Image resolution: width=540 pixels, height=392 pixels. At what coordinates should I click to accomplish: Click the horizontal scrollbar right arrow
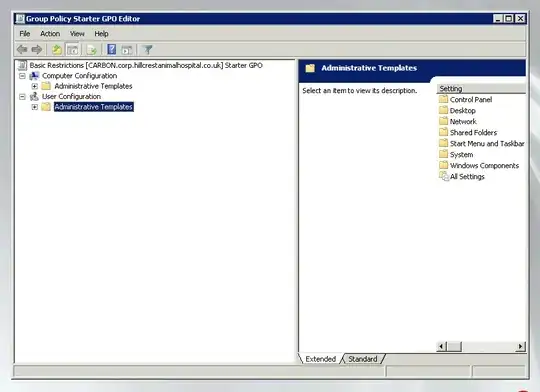521,346
